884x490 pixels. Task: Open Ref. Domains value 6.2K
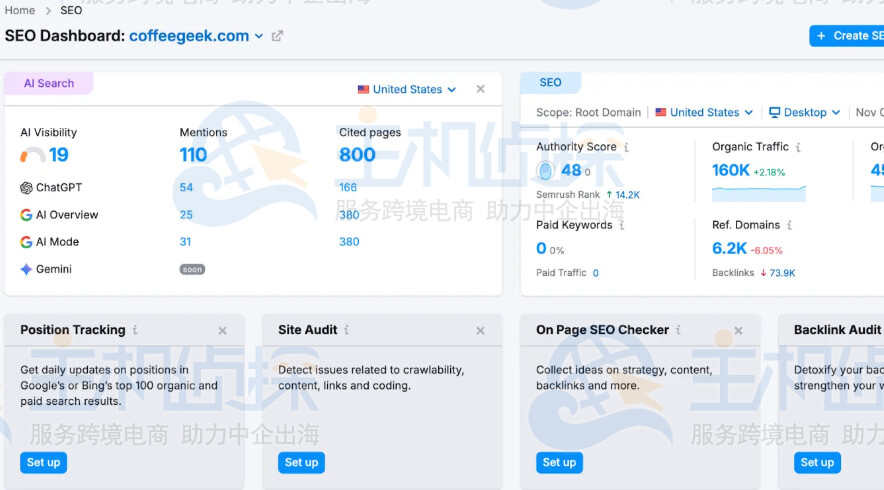(729, 248)
